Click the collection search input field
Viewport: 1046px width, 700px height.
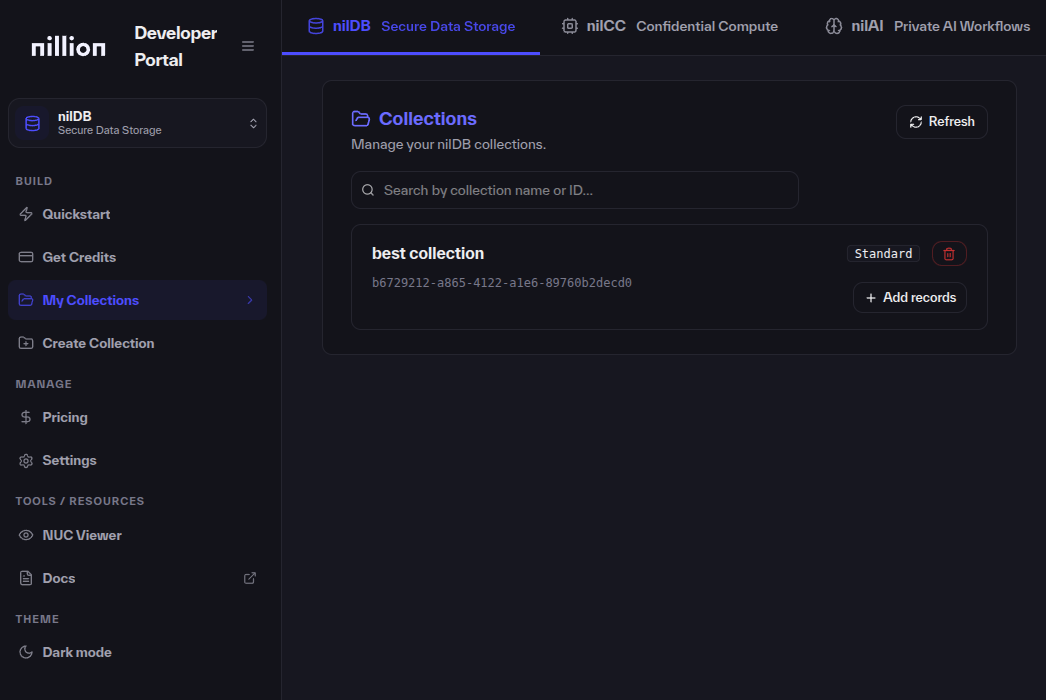pyautogui.click(x=575, y=190)
